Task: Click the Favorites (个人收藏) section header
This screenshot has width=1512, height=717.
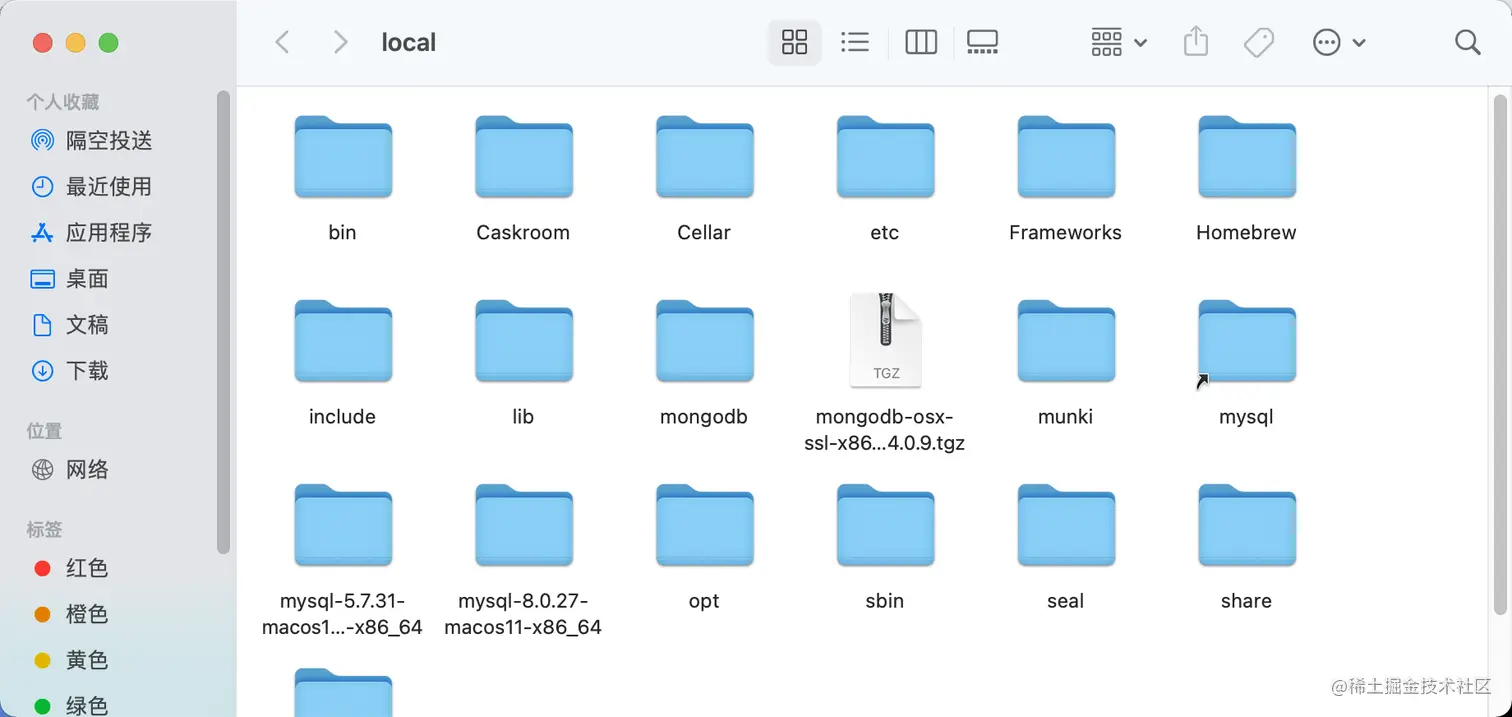Action: pyautogui.click(x=62, y=102)
